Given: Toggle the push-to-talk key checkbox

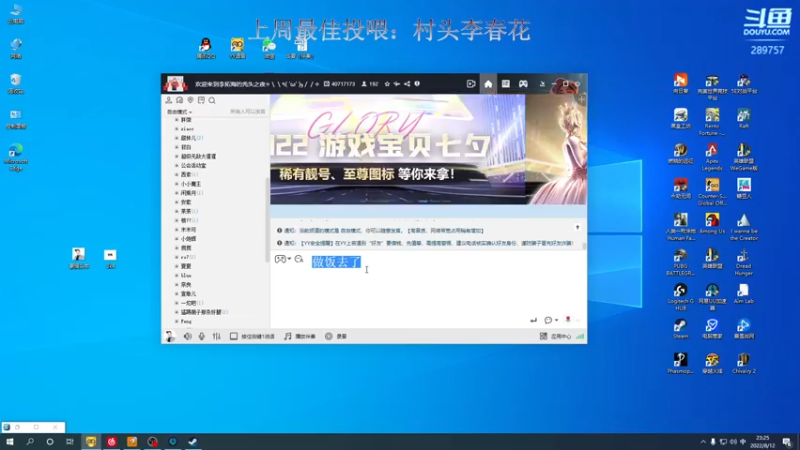Looking at the screenshot, I should tap(234, 336).
